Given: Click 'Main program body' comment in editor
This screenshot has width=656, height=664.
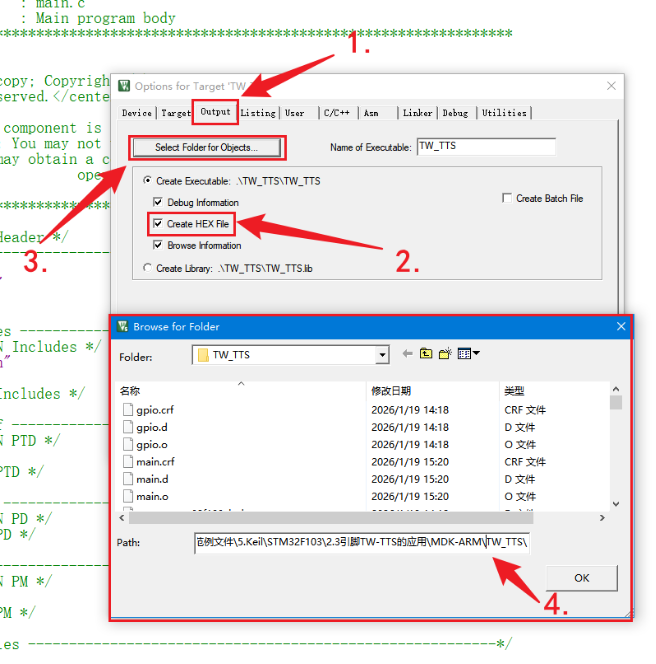Looking at the screenshot, I should click(x=105, y=18).
